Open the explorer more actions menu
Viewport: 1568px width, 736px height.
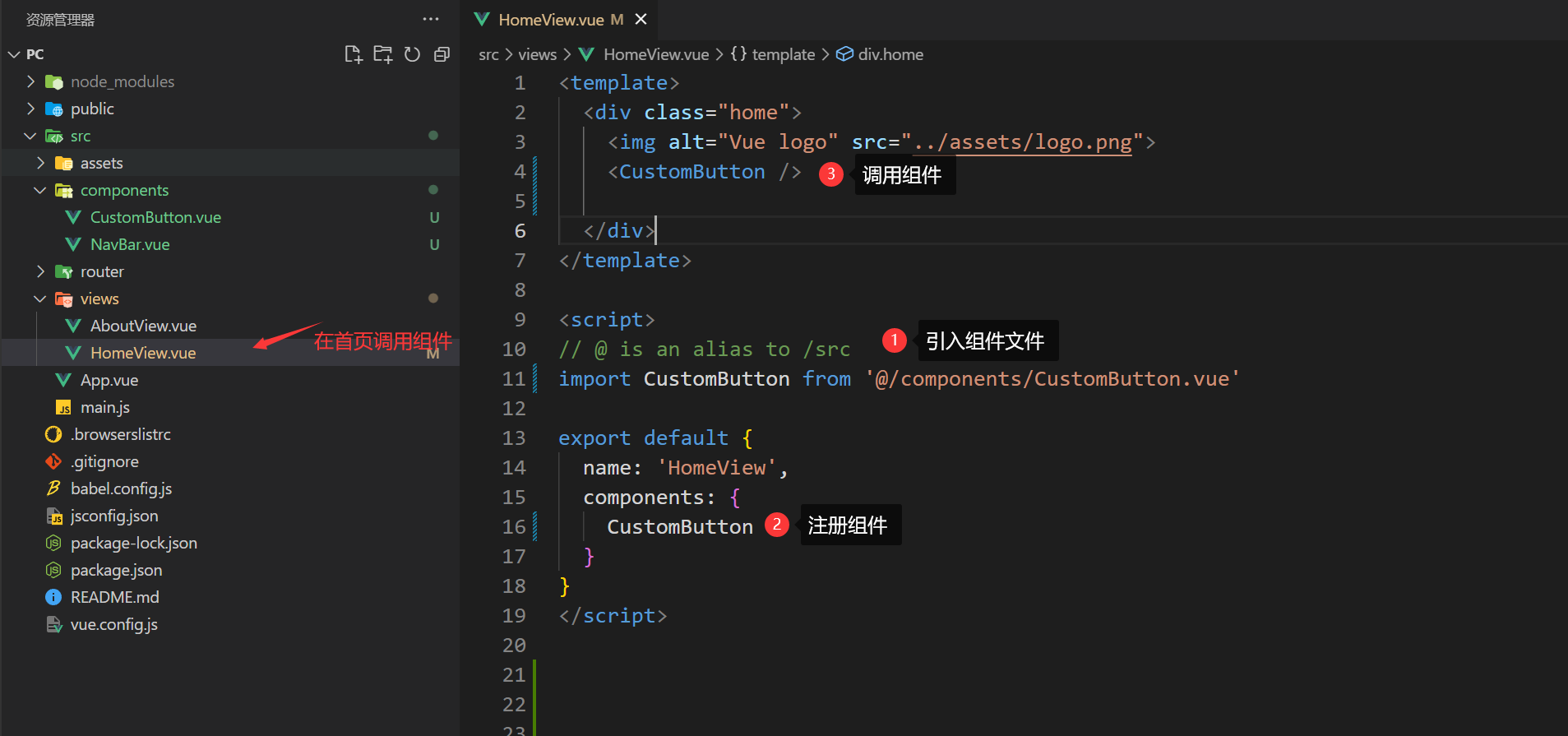[430, 20]
